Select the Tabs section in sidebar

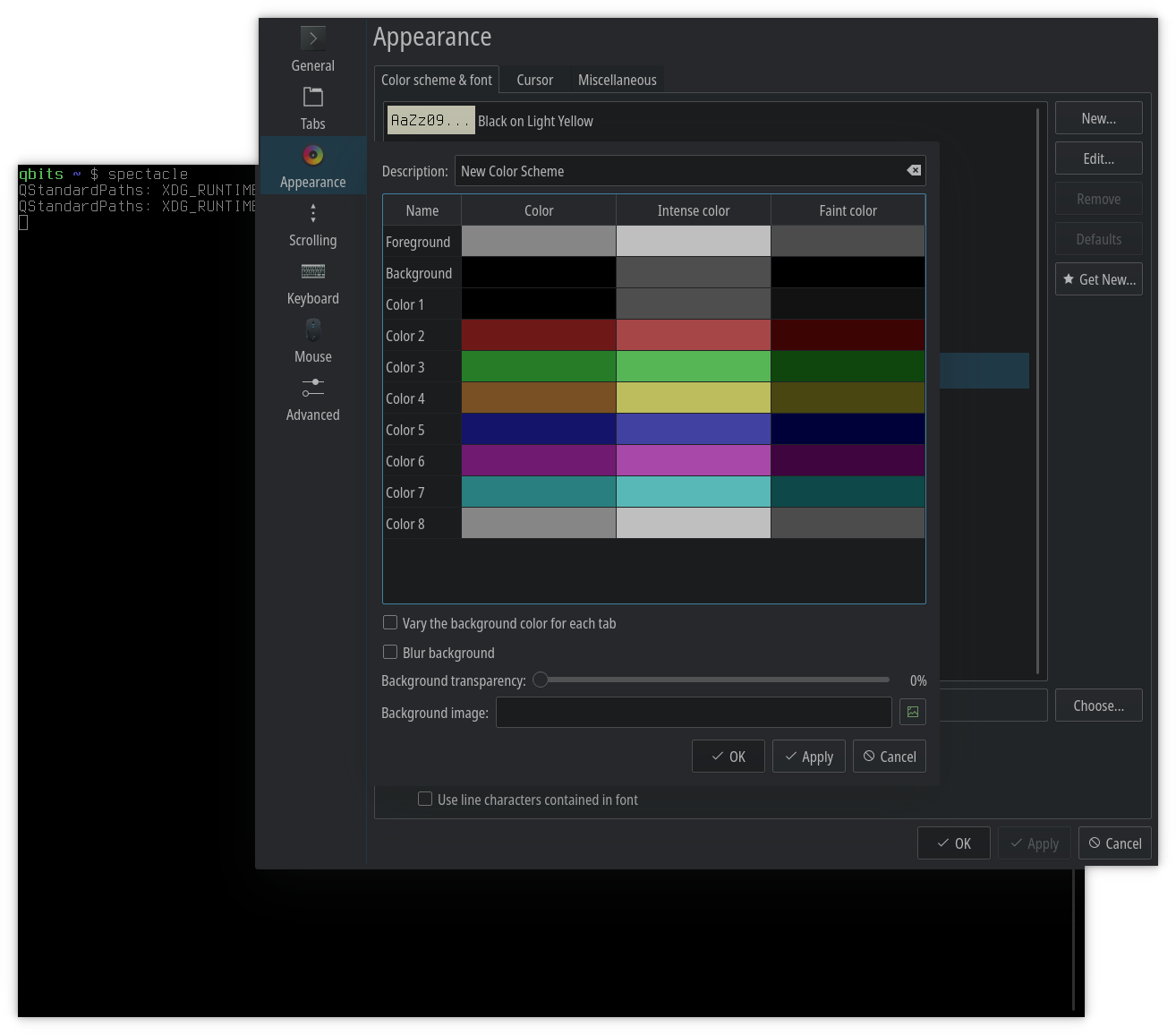[x=312, y=107]
